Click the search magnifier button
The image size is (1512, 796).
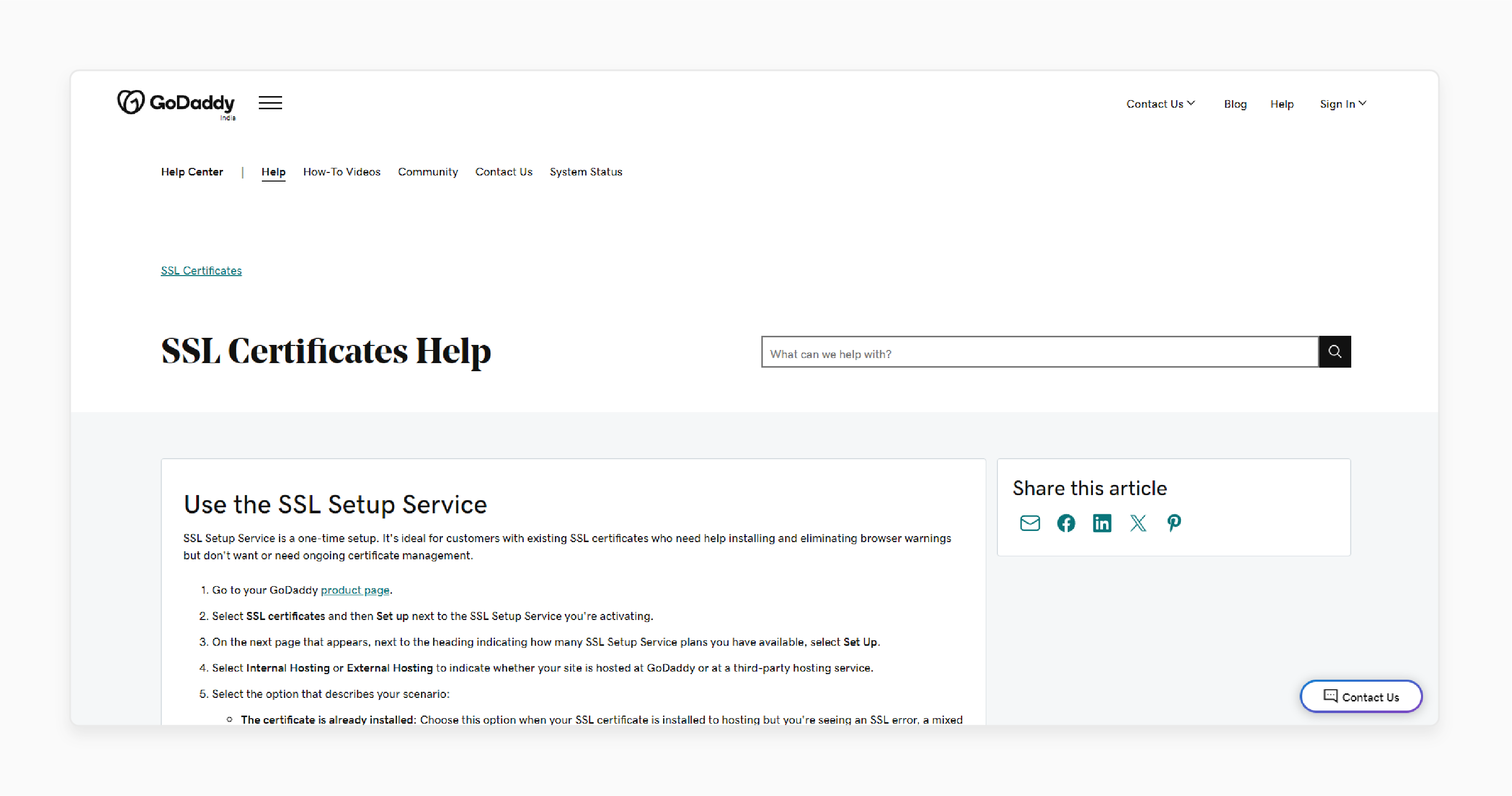(1335, 351)
